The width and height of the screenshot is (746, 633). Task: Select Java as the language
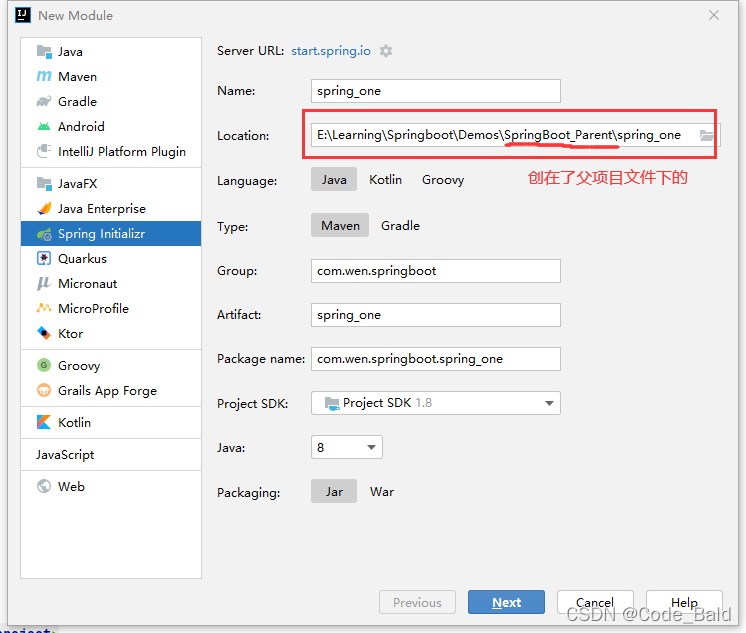(334, 179)
